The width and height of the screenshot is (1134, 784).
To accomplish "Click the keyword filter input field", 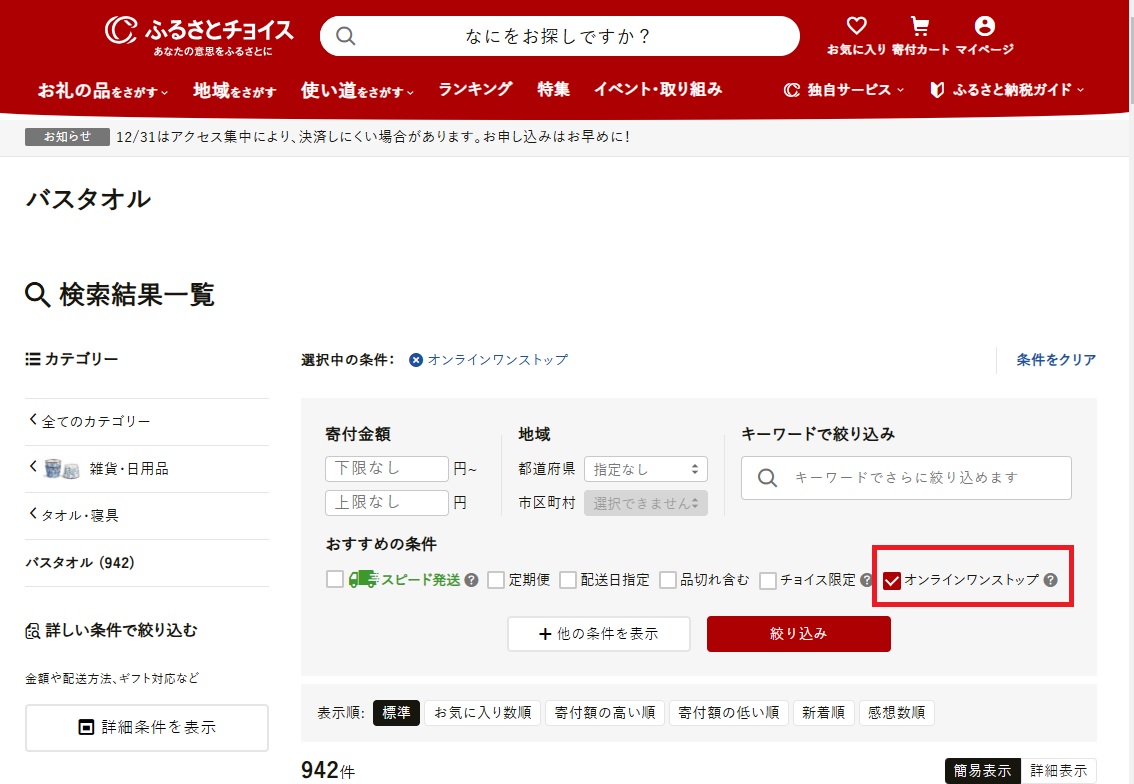I will pyautogui.click(x=905, y=478).
